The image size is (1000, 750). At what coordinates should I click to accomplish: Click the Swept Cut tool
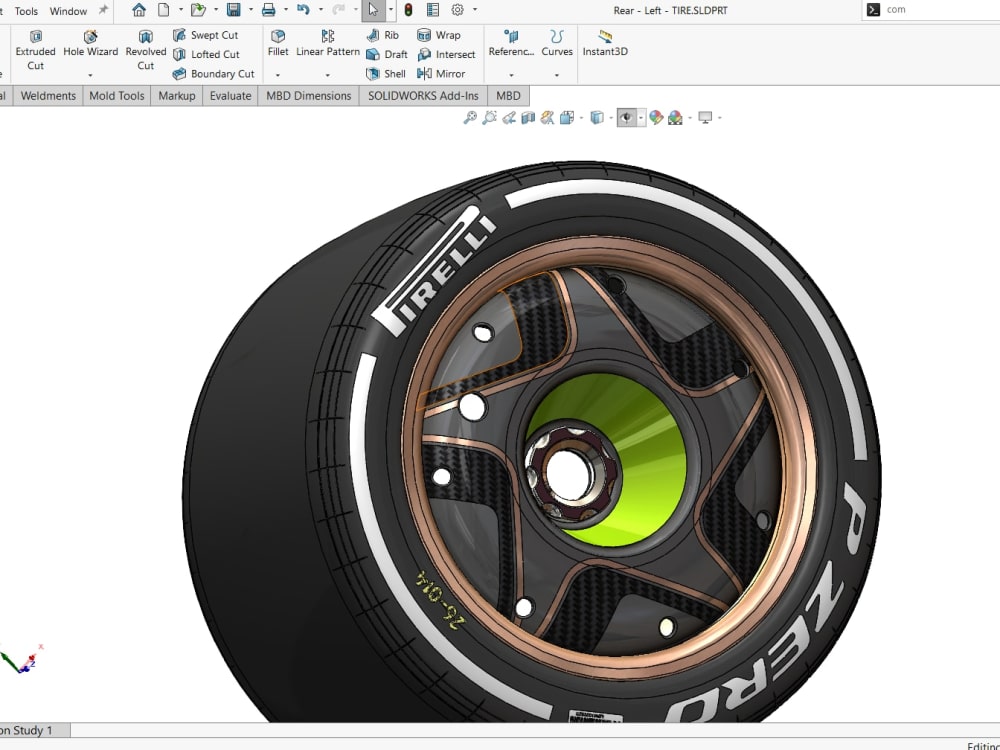tap(206, 35)
